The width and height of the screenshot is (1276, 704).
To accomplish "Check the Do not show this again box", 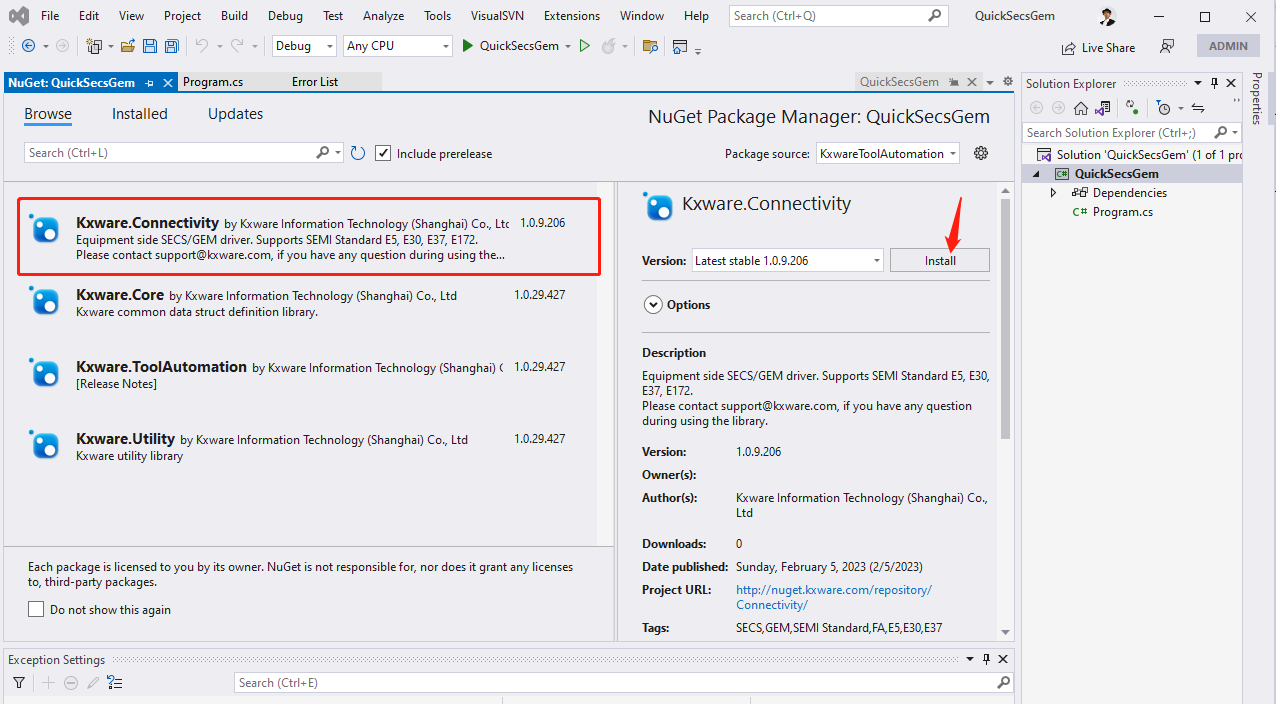I will (36, 609).
